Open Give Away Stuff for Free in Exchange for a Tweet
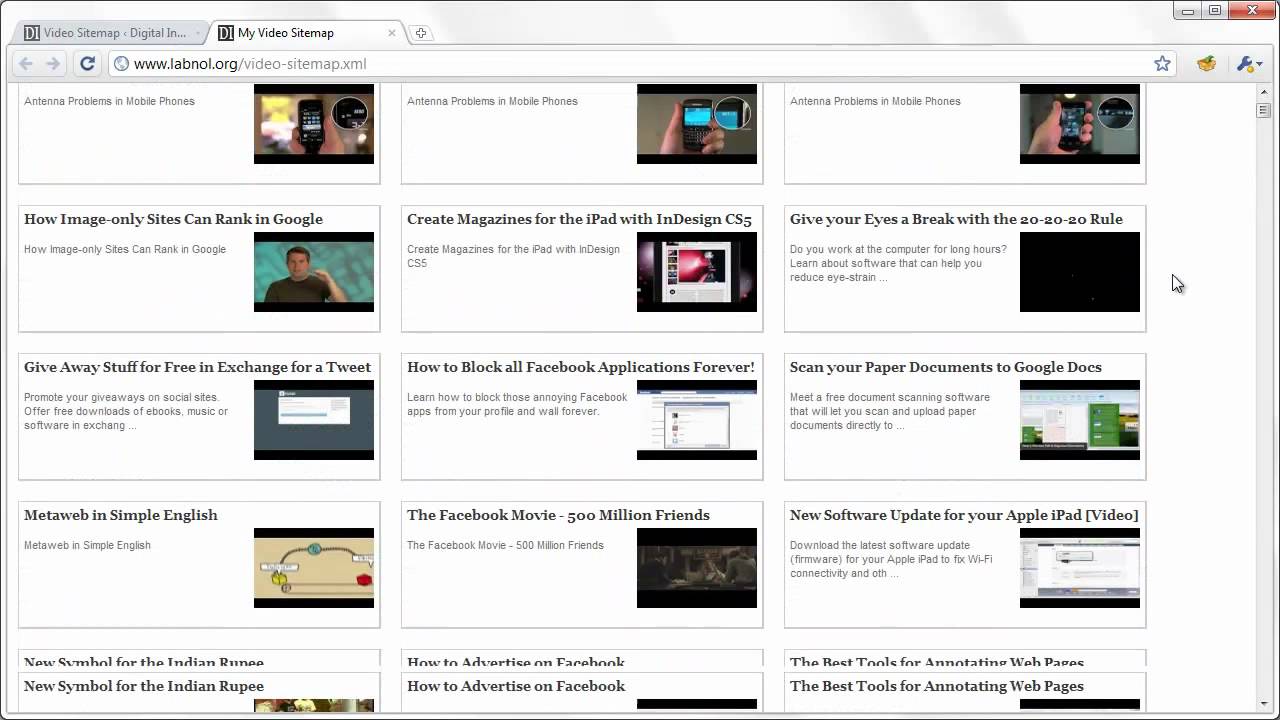 tap(197, 367)
